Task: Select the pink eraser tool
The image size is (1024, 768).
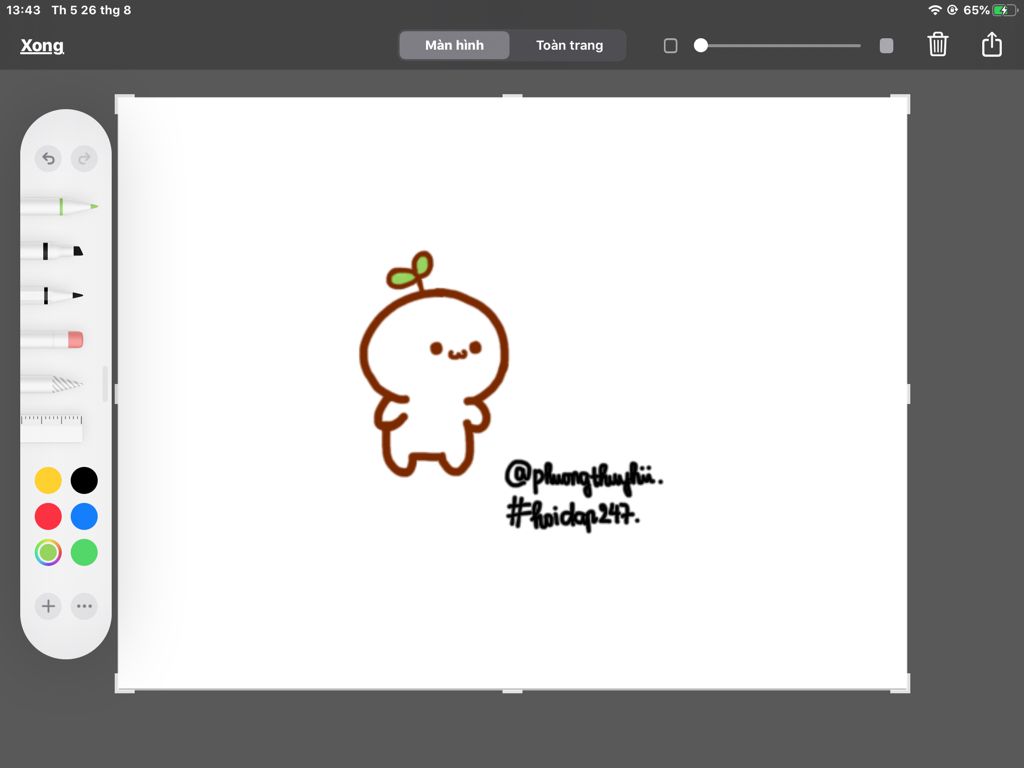Action: click(52, 339)
